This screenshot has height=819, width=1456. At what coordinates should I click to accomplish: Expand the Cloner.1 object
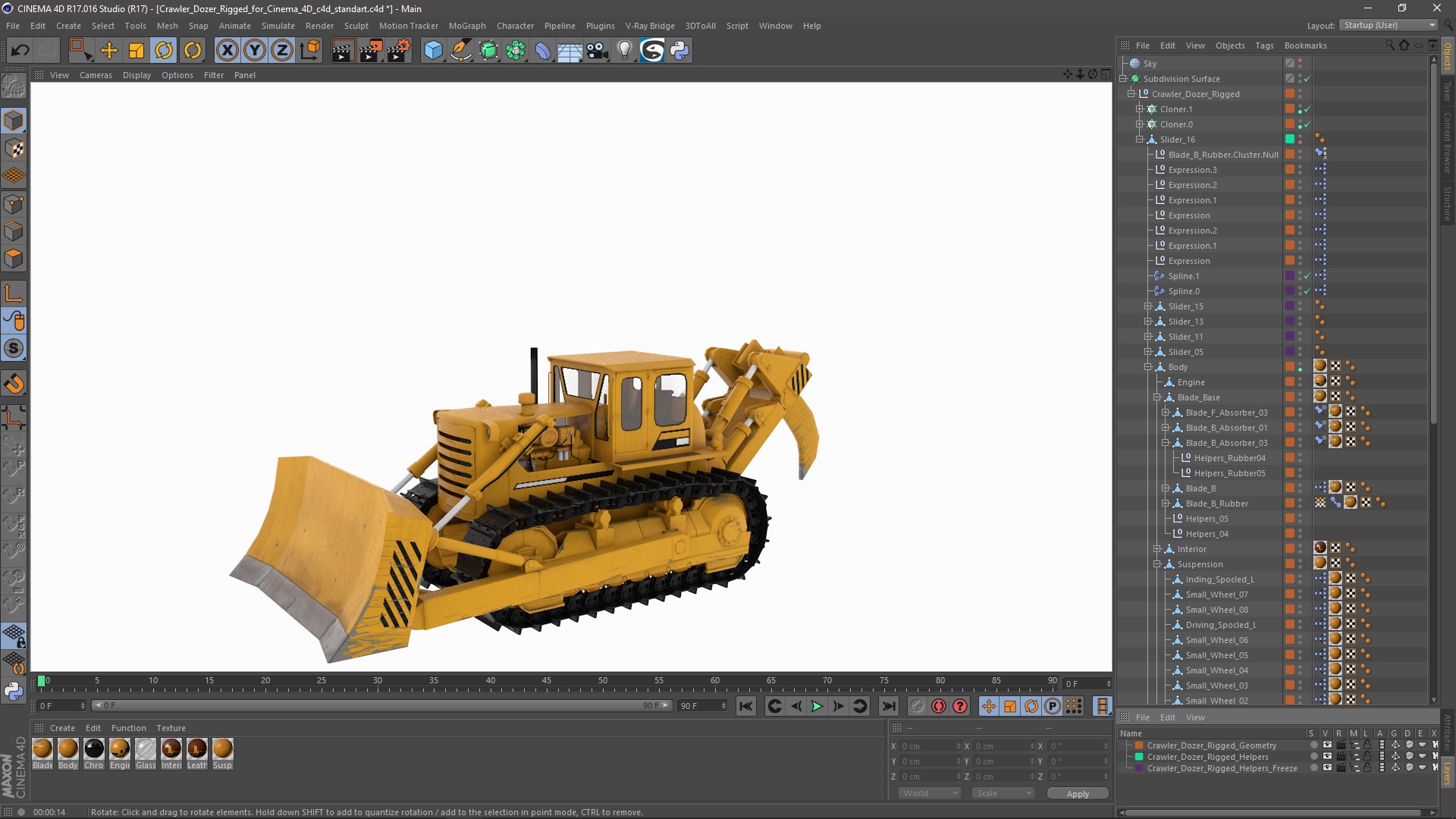pos(1139,109)
